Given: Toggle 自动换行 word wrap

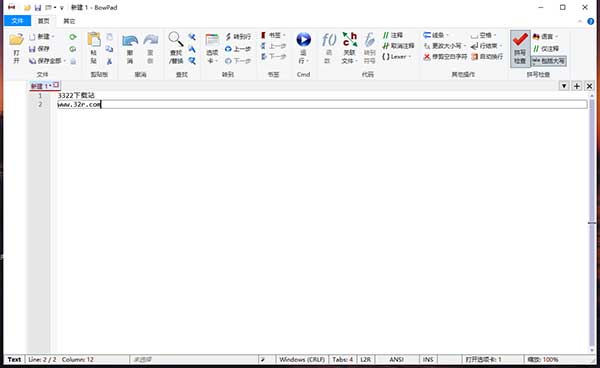Looking at the screenshot, I should 487,57.
